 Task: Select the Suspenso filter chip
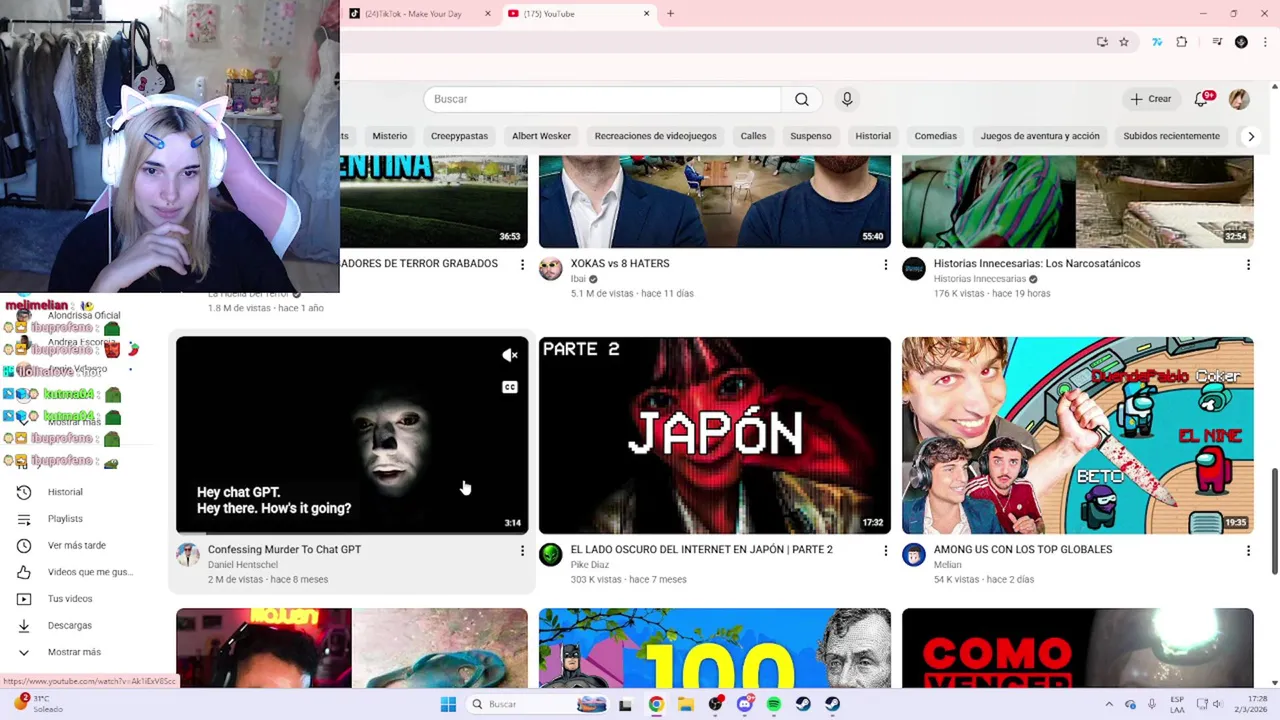(x=811, y=136)
